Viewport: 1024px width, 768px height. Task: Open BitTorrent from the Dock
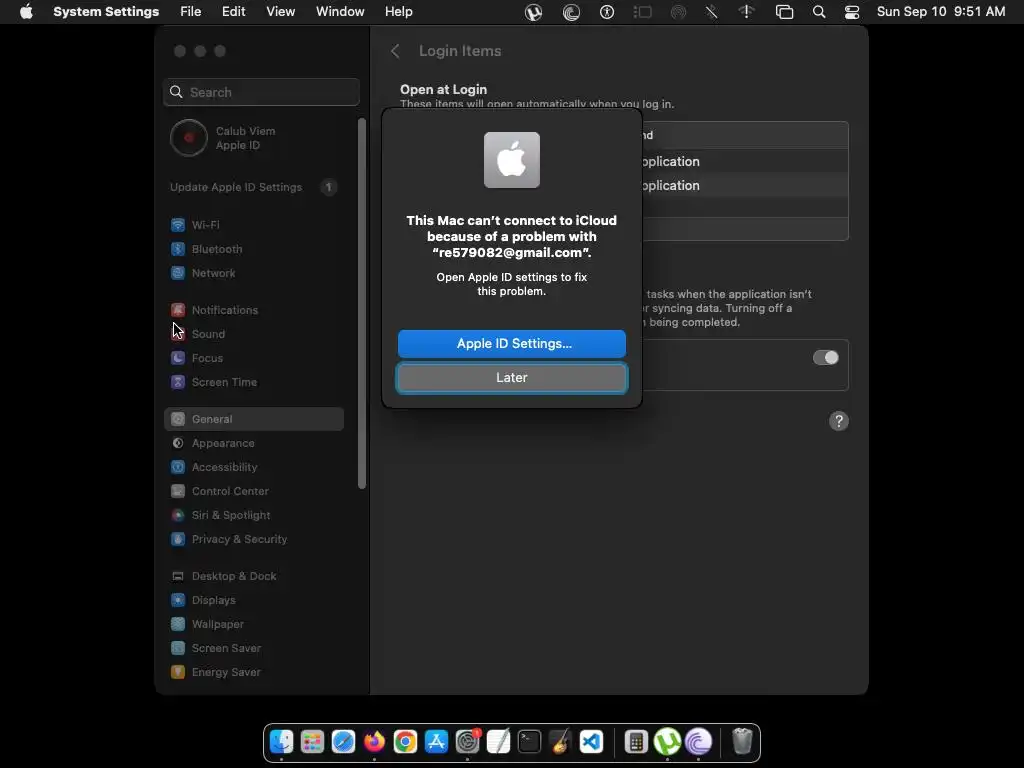(698, 742)
